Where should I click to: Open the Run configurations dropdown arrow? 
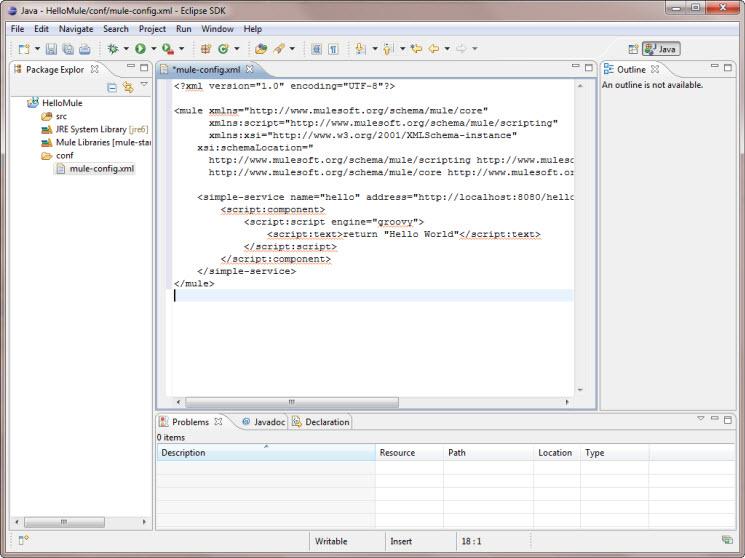153,48
